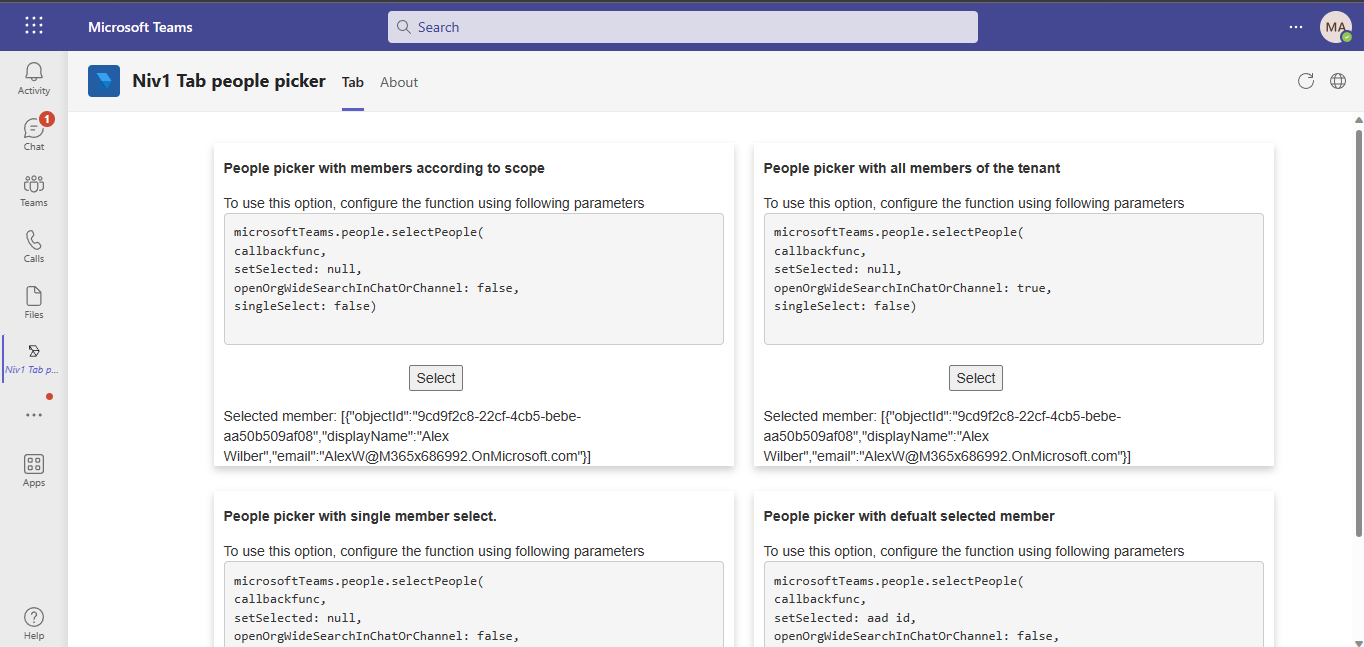Click Select under scope-based people picker
The height and width of the screenshot is (647, 1364).
435,378
